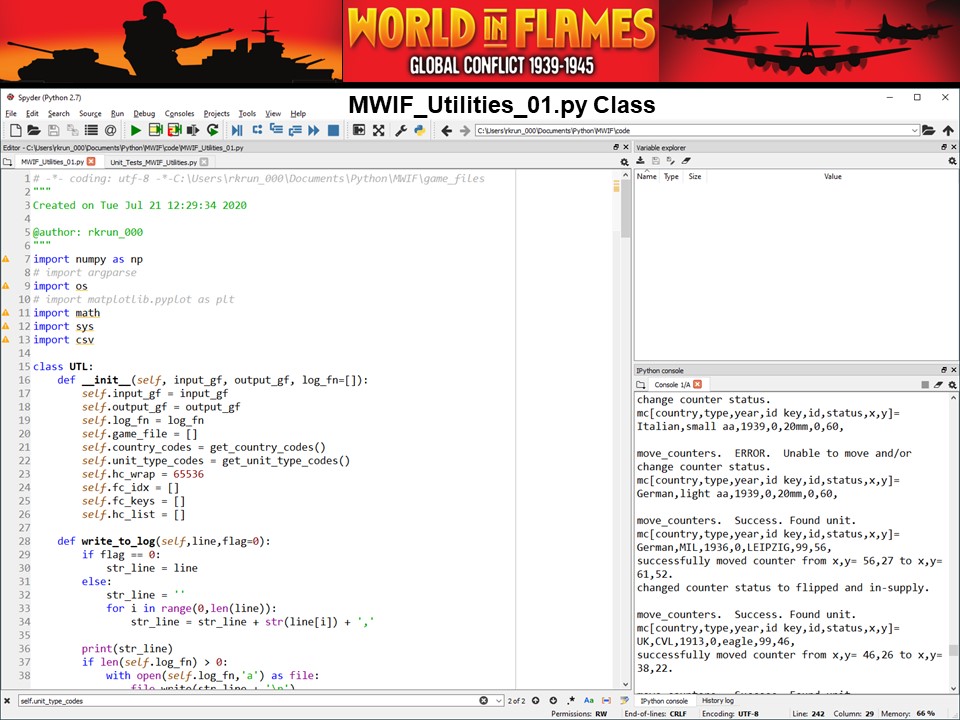Open the browse tabs list icon
Screen dimensions: 960x720
[91, 130]
